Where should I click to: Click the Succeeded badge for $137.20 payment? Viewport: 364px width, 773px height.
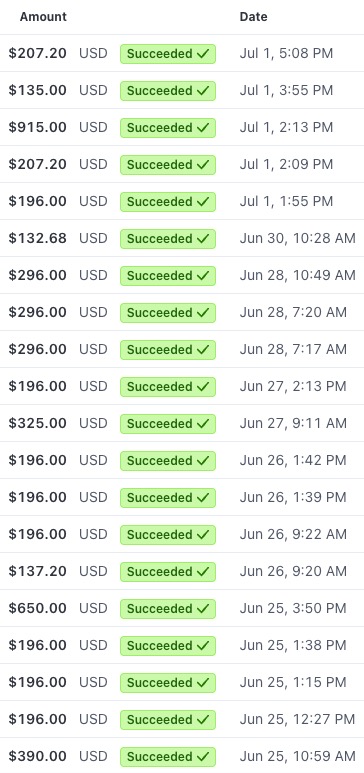click(x=168, y=571)
